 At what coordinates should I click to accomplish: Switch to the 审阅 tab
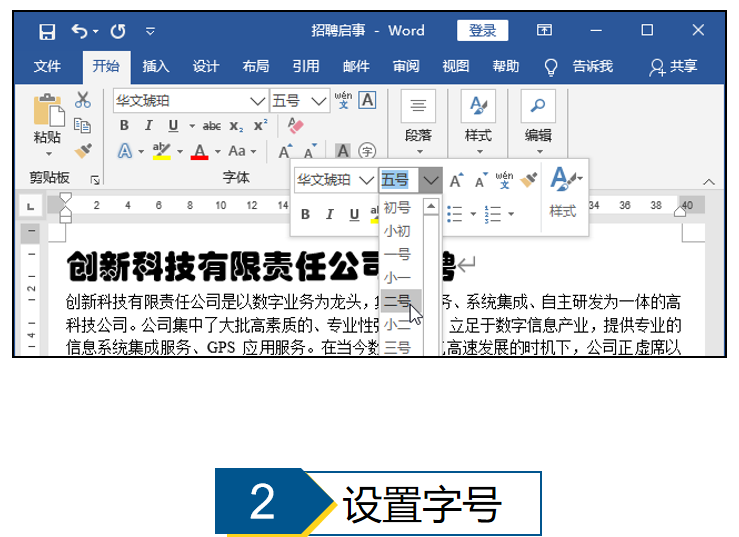(406, 66)
